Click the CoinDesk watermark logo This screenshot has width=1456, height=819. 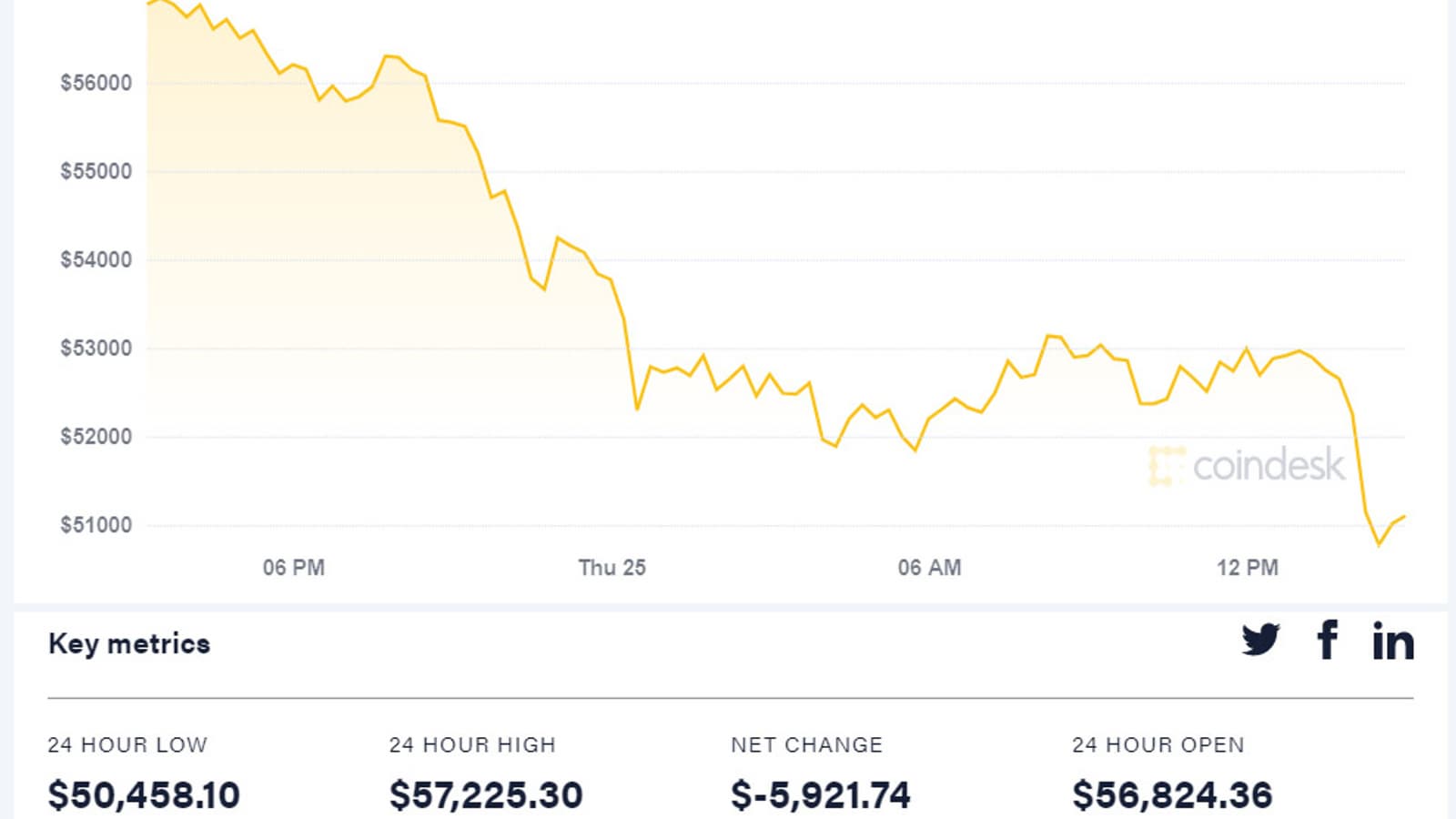1247,466
